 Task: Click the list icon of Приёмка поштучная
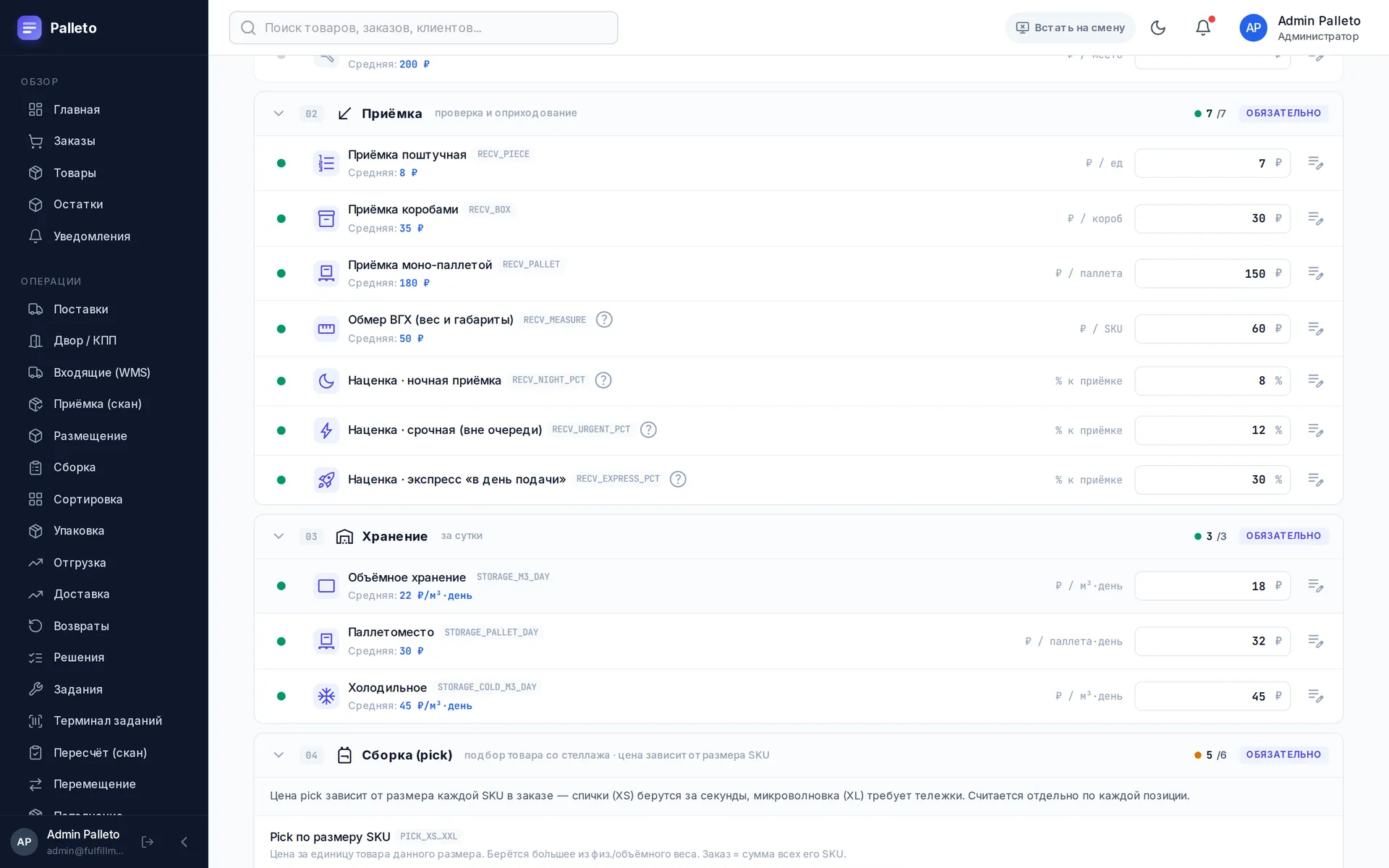pos(326,163)
